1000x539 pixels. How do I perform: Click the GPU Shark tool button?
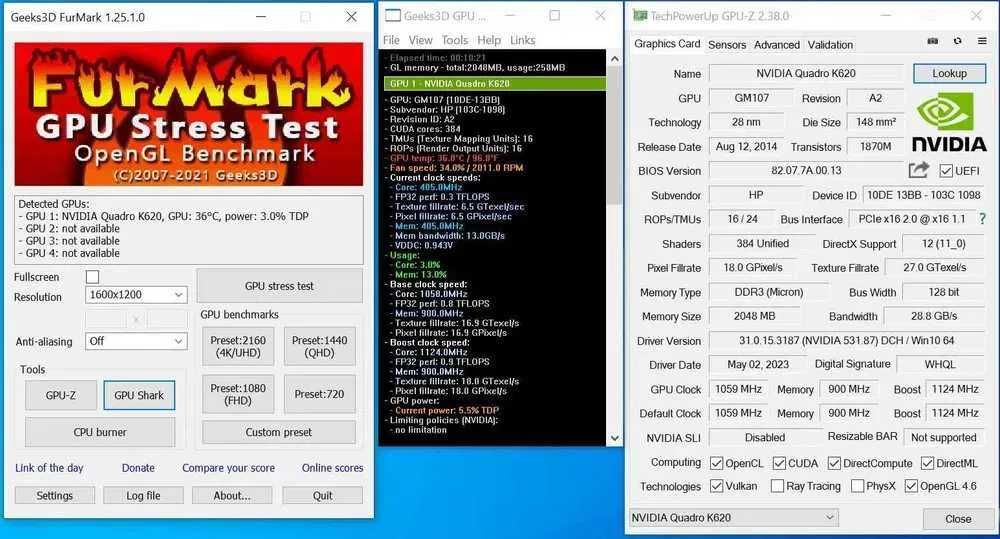139,395
